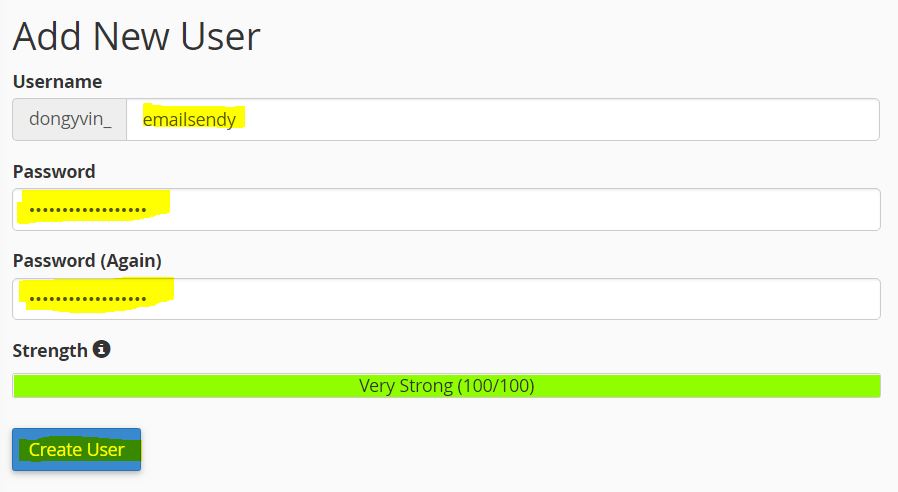The width and height of the screenshot is (898, 492).
Task: Focus the Password (Again) input field
Action: click(500, 299)
